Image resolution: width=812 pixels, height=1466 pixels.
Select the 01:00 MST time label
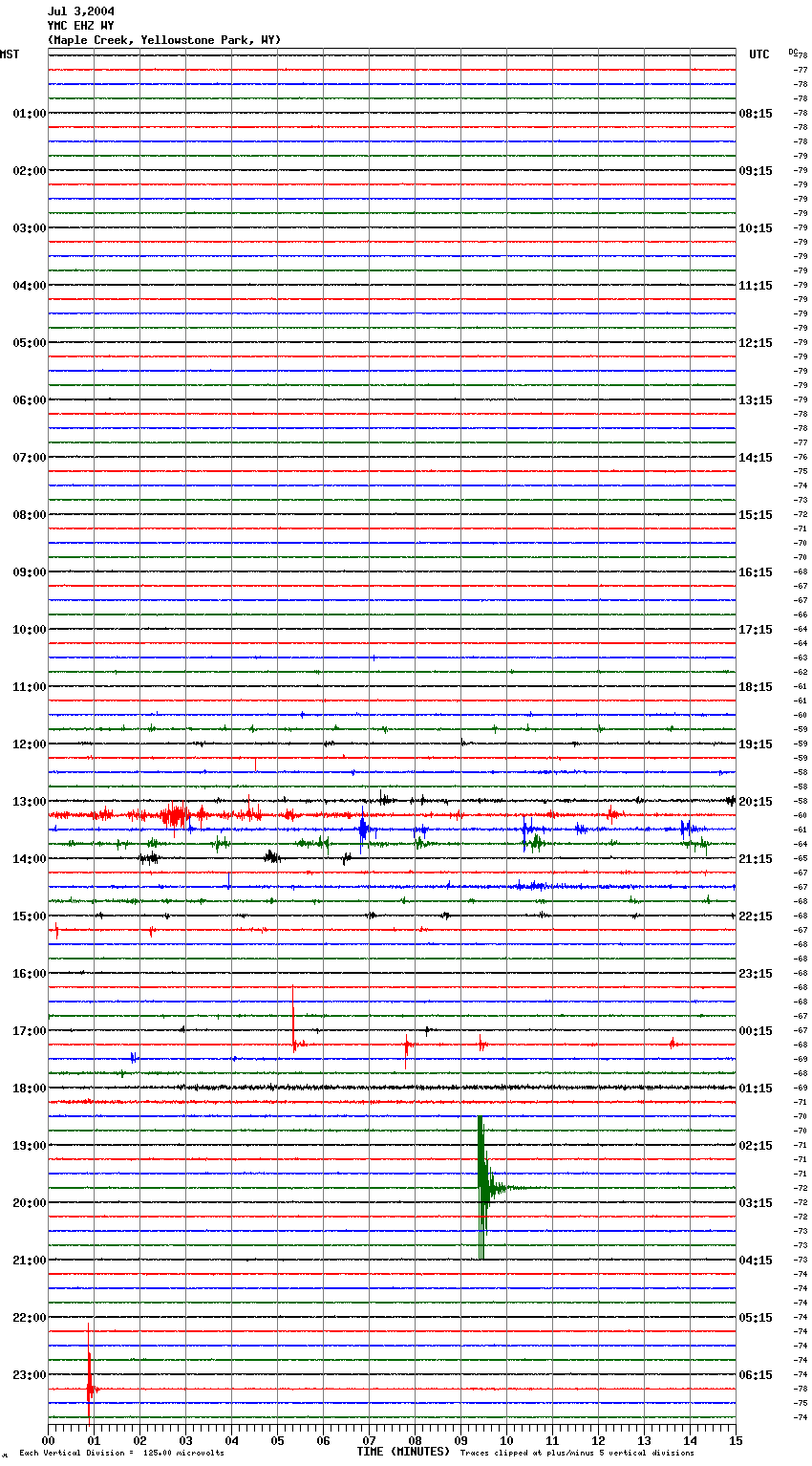[x=30, y=114]
